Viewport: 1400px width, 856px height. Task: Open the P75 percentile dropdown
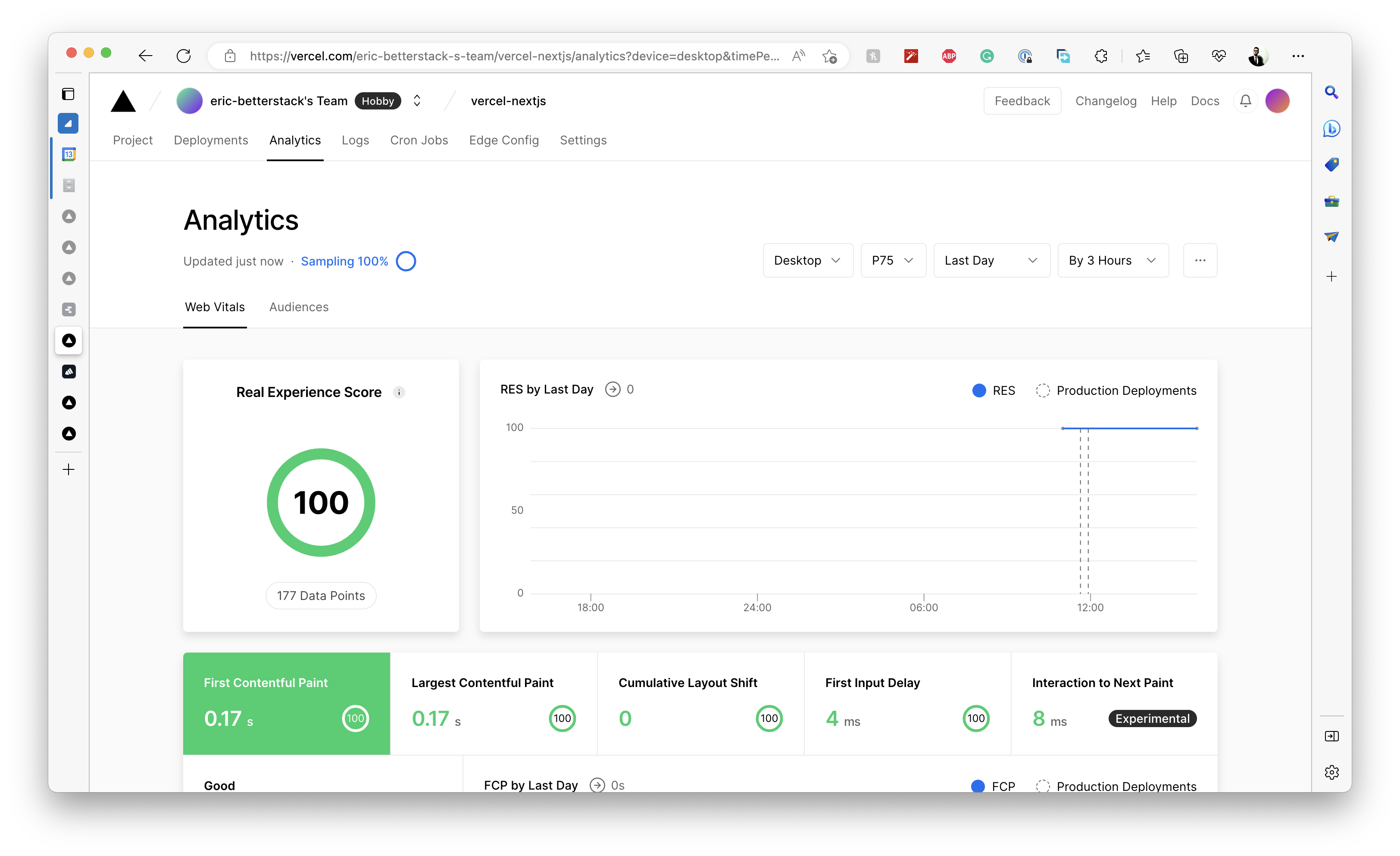click(x=893, y=260)
